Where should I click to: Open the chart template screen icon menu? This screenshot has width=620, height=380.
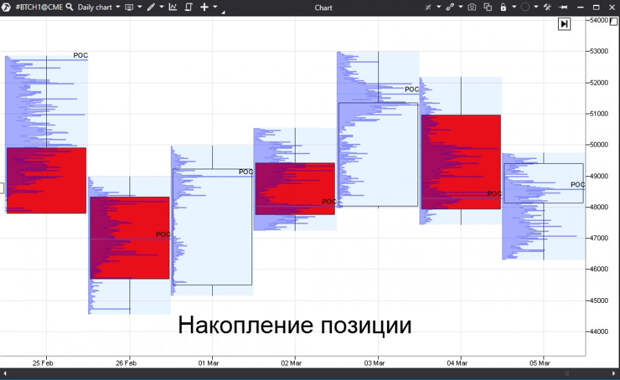tap(129, 7)
